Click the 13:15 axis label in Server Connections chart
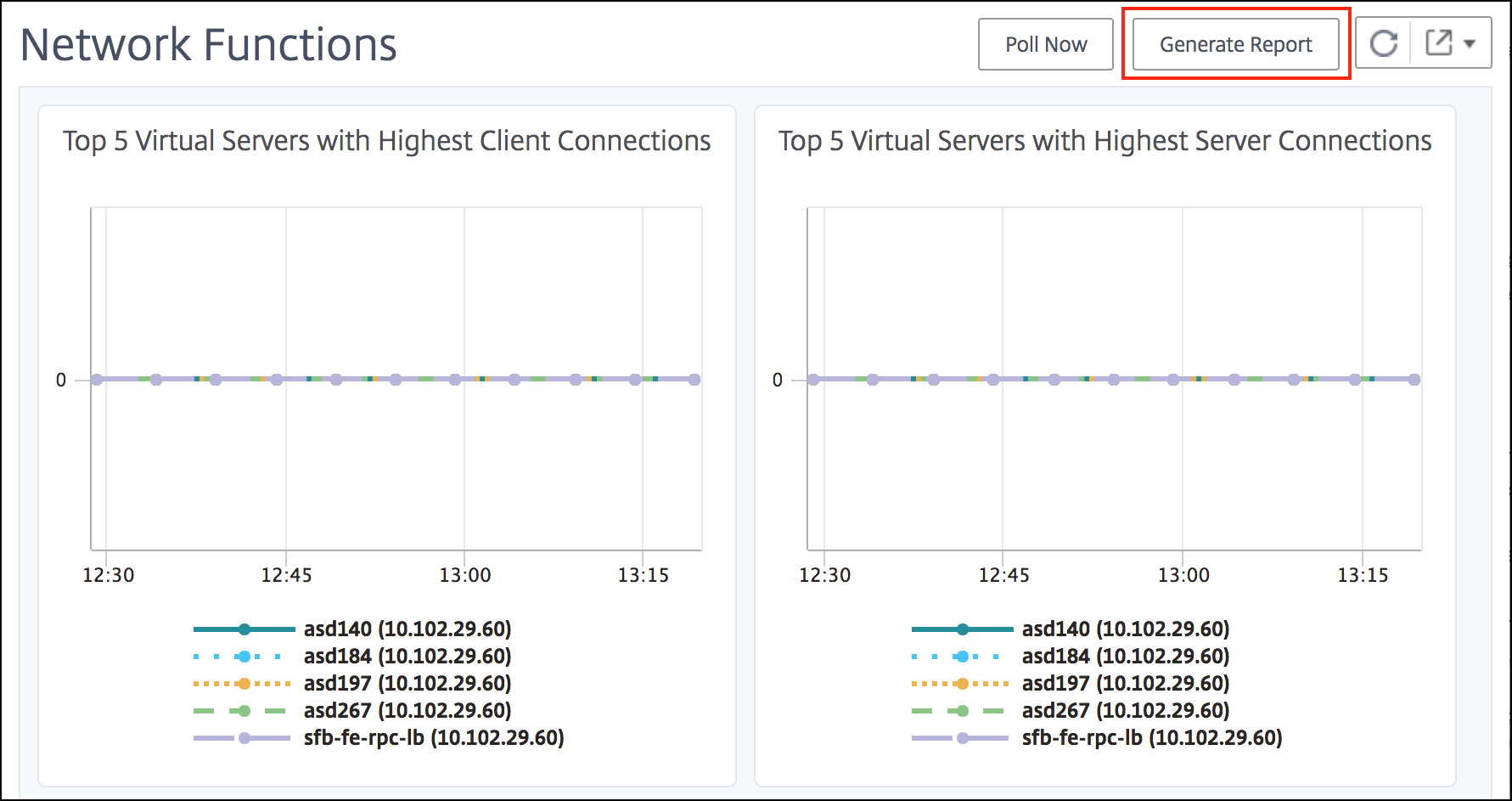Viewport: 1512px width, 801px height. (x=1363, y=576)
